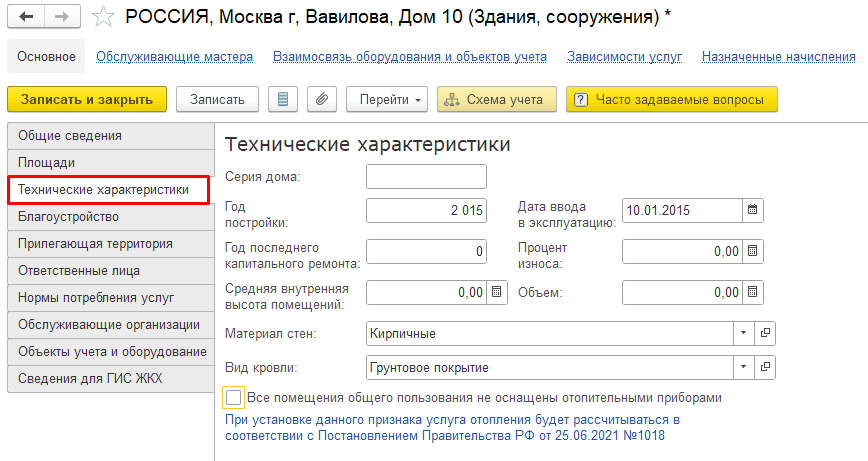Screen dimensions: 868x461
Task: Add page to favorites with star icon
Action: pyautogui.click(x=103, y=17)
